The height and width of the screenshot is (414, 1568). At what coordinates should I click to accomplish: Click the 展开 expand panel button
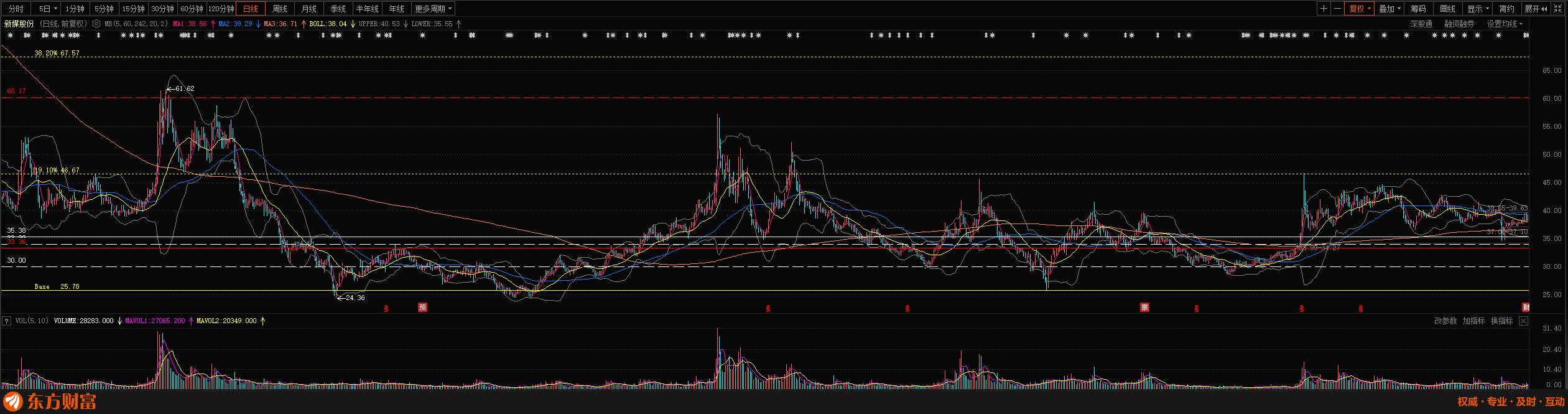pos(1536,9)
